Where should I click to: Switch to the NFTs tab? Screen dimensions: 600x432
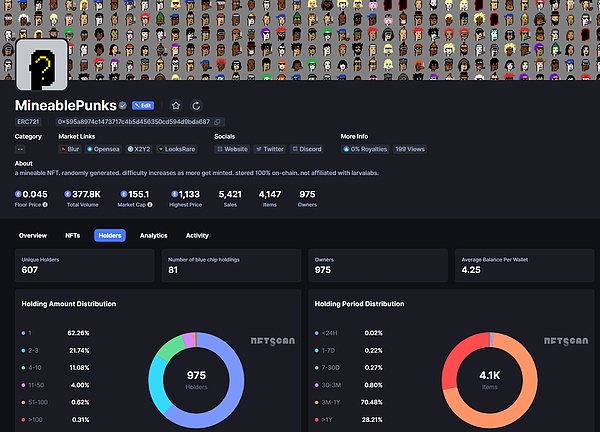[72, 236]
